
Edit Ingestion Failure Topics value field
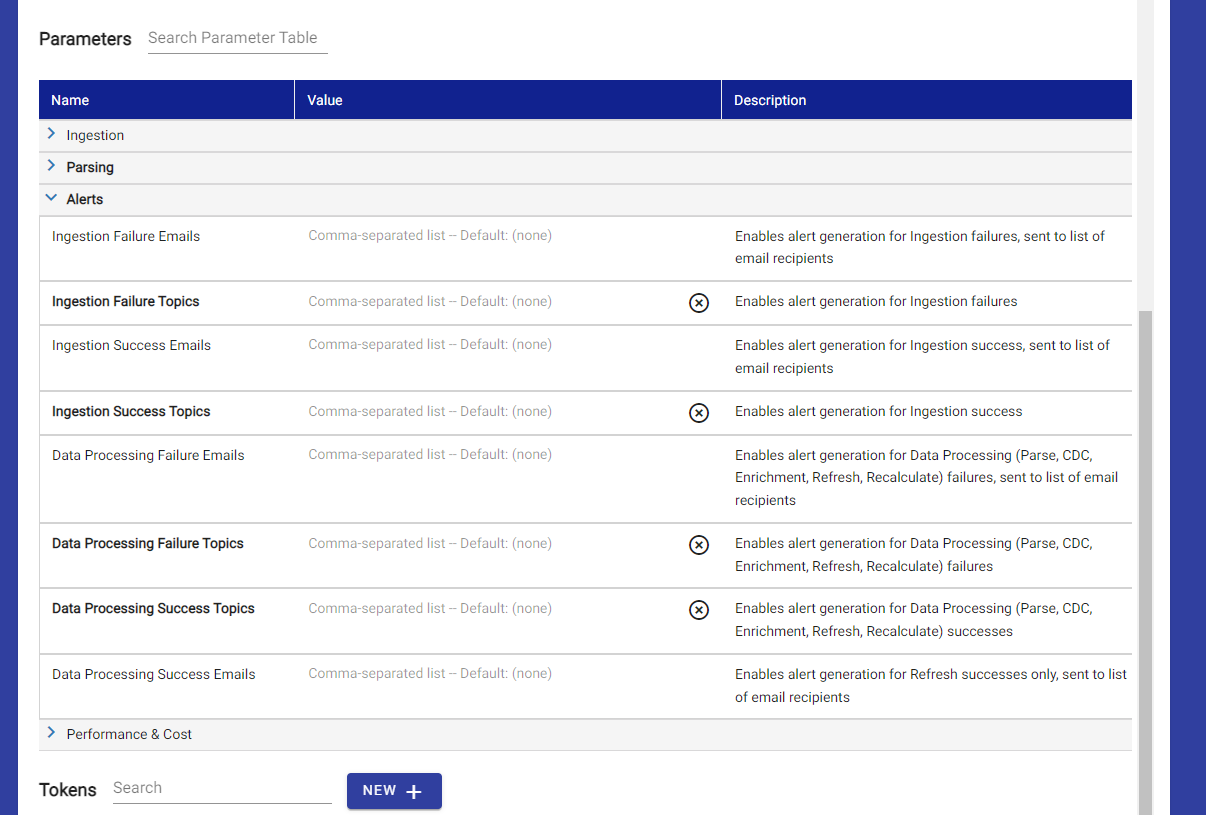tap(495, 302)
